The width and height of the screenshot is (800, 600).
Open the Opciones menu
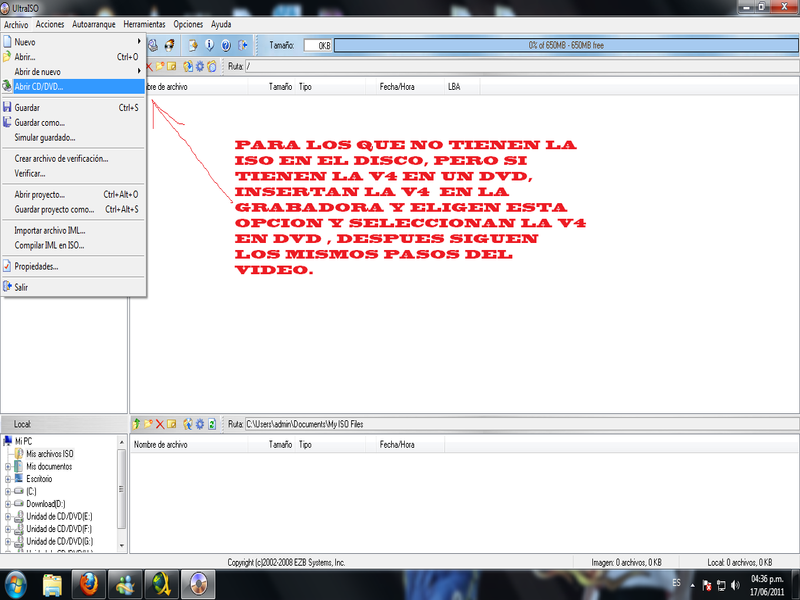point(188,24)
